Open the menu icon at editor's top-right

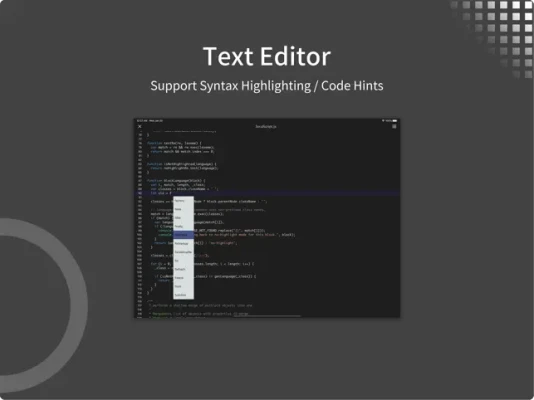pos(394,126)
